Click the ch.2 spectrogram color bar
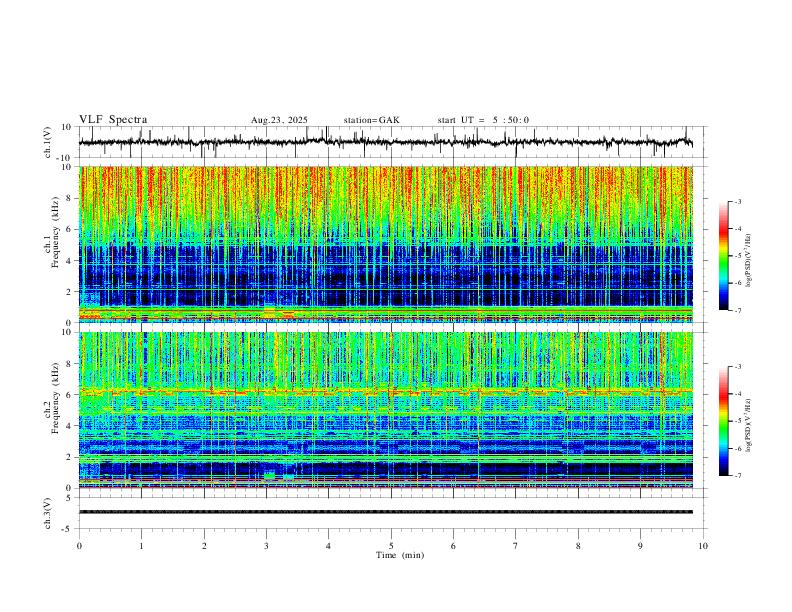Screen dimensions: 792x612 (724, 421)
